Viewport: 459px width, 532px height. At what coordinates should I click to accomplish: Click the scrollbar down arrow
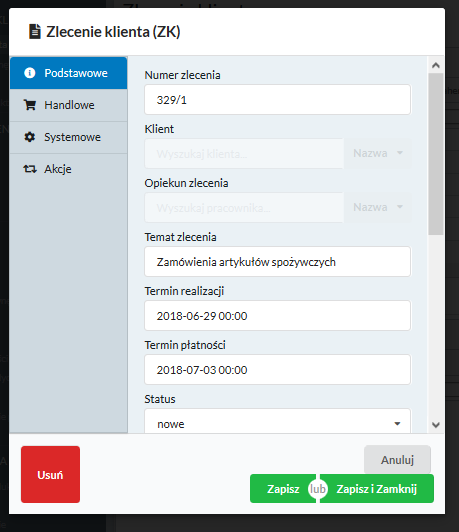[x=436, y=425]
